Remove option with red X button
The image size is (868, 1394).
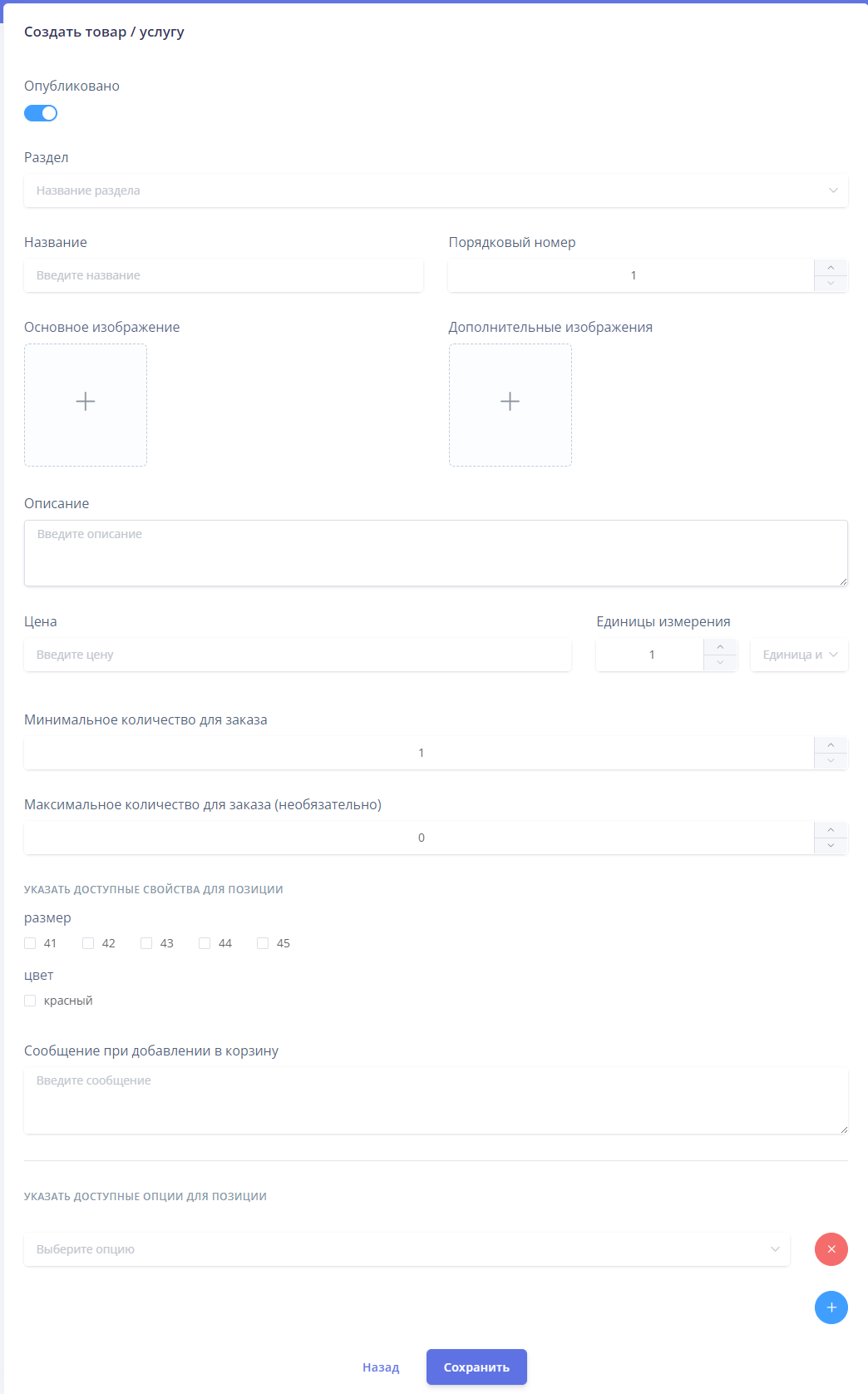[831, 1249]
